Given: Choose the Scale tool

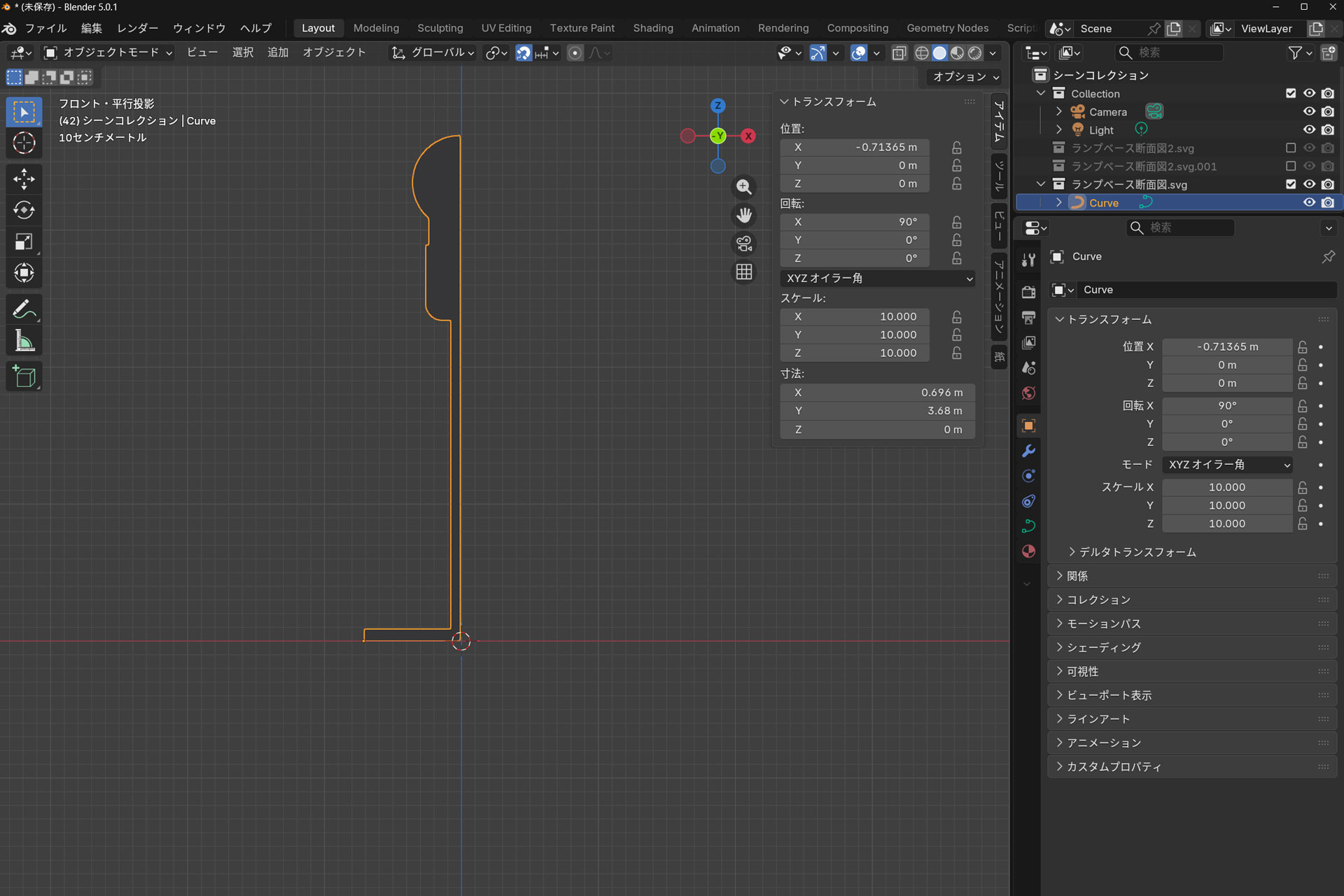Looking at the screenshot, I should [24, 241].
